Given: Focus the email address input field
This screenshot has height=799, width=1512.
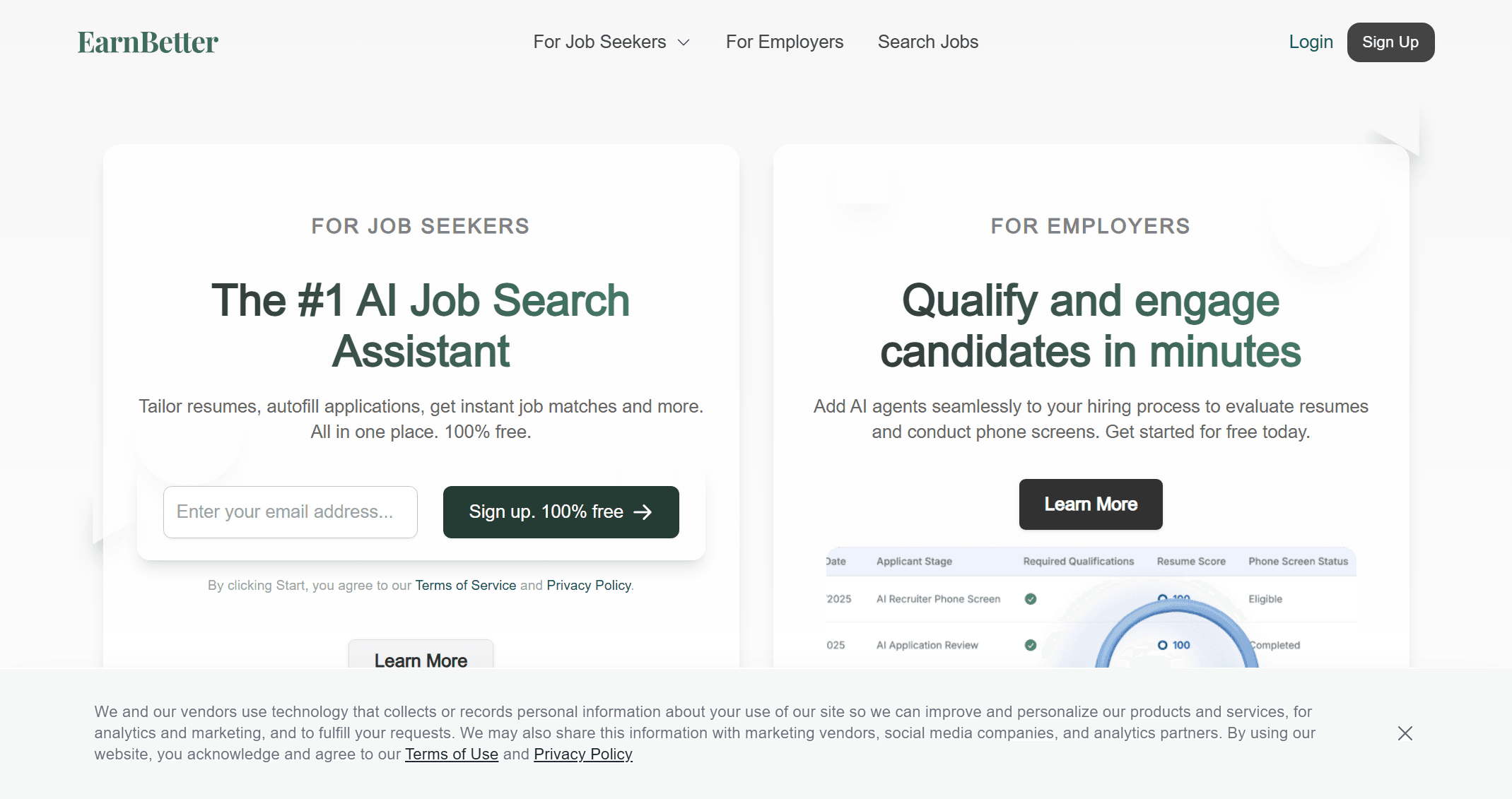Looking at the screenshot, I should [290, 512].
